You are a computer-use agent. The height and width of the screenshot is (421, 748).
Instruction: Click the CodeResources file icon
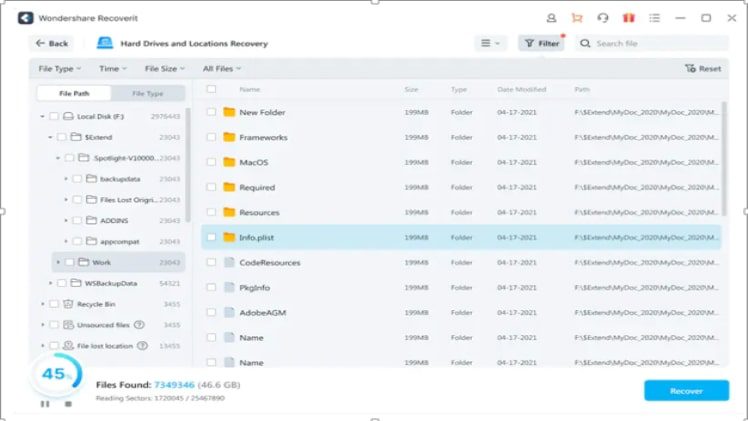coord(229,262)
